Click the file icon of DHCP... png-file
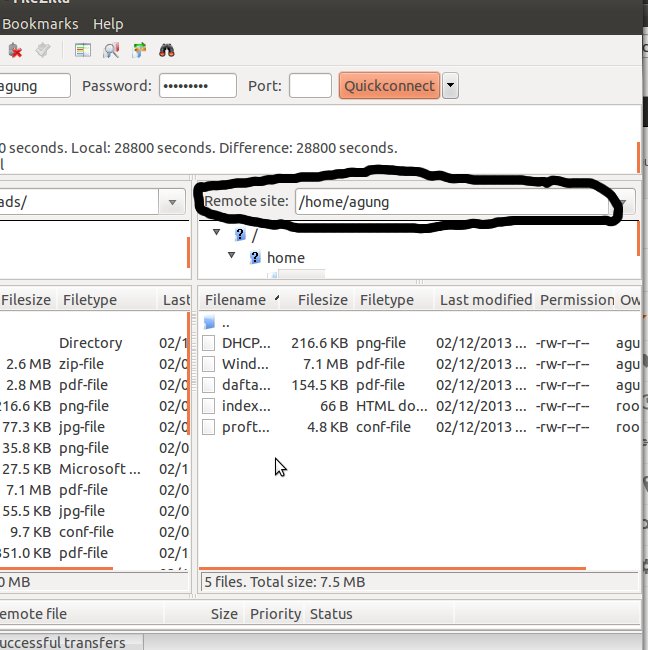This screenshot has width=650, height=650. pos(209,343)
